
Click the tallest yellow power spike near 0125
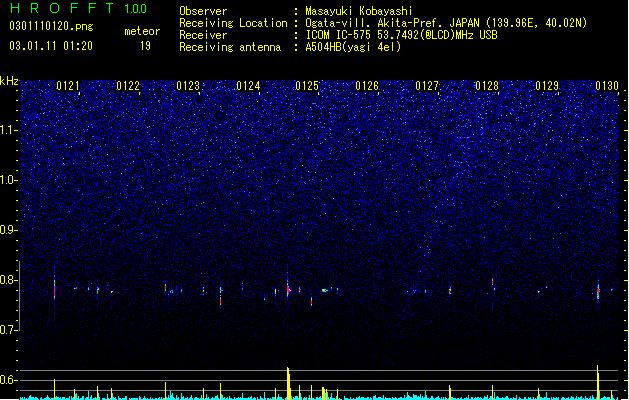(x=288, y=383)
